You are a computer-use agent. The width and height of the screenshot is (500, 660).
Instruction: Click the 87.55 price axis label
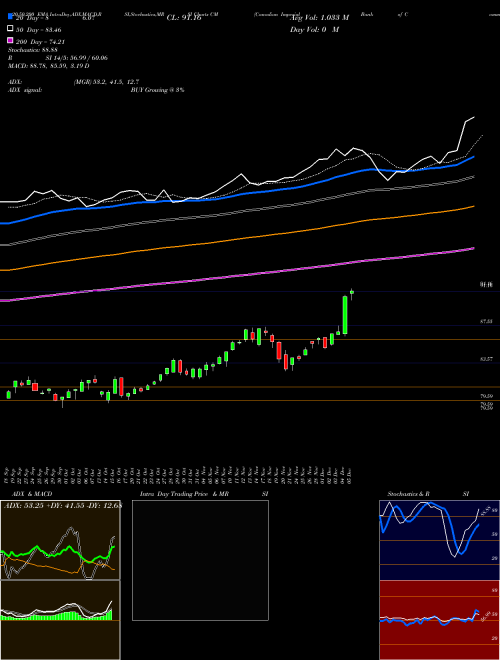pyautogui.click(x=486, y=321)
